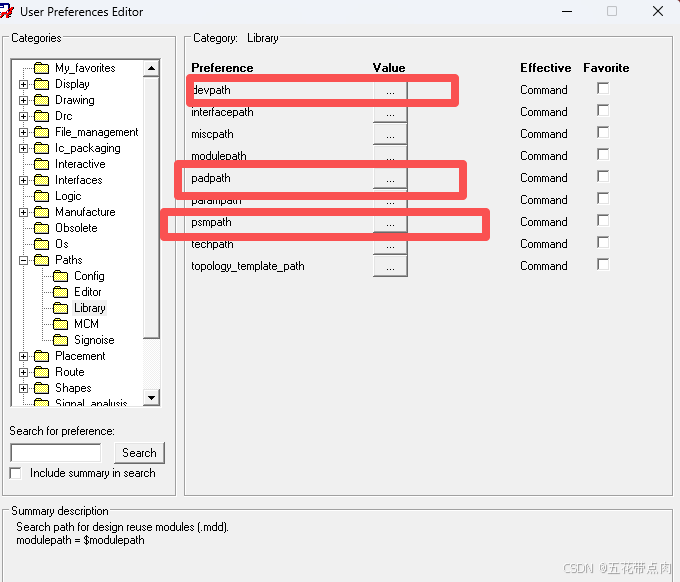Open topology_template_path value editor button
The width and height of the screenshot is (680, 582).
390,266
